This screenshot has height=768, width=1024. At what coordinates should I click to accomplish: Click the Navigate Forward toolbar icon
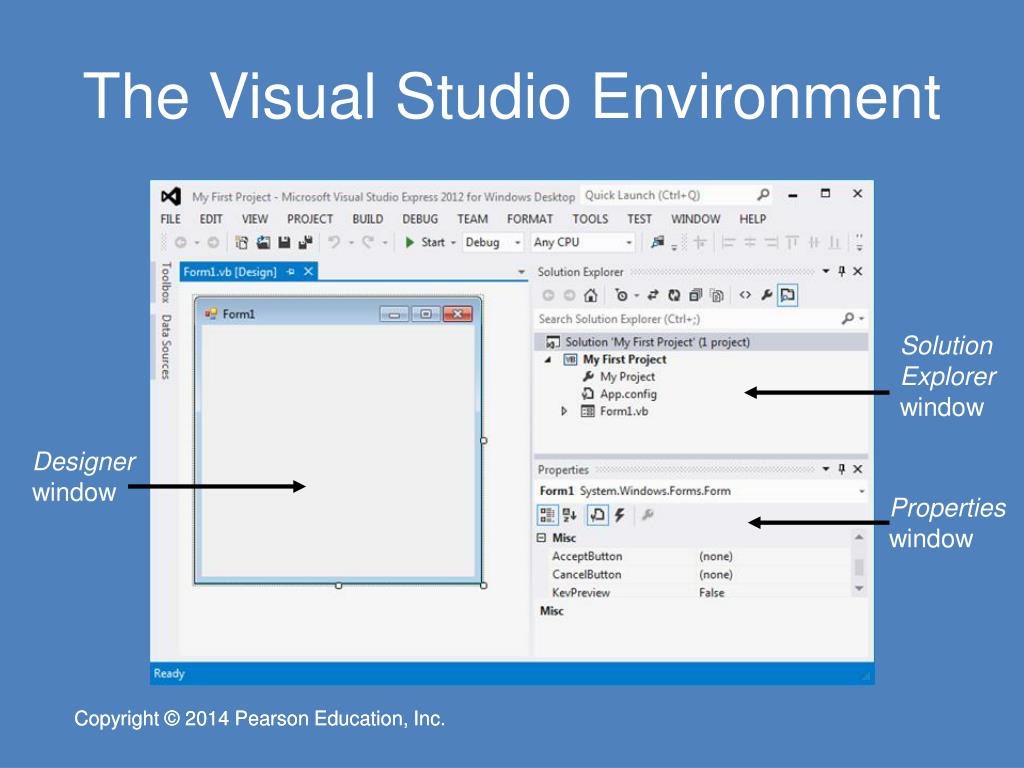tap(213, 242)
